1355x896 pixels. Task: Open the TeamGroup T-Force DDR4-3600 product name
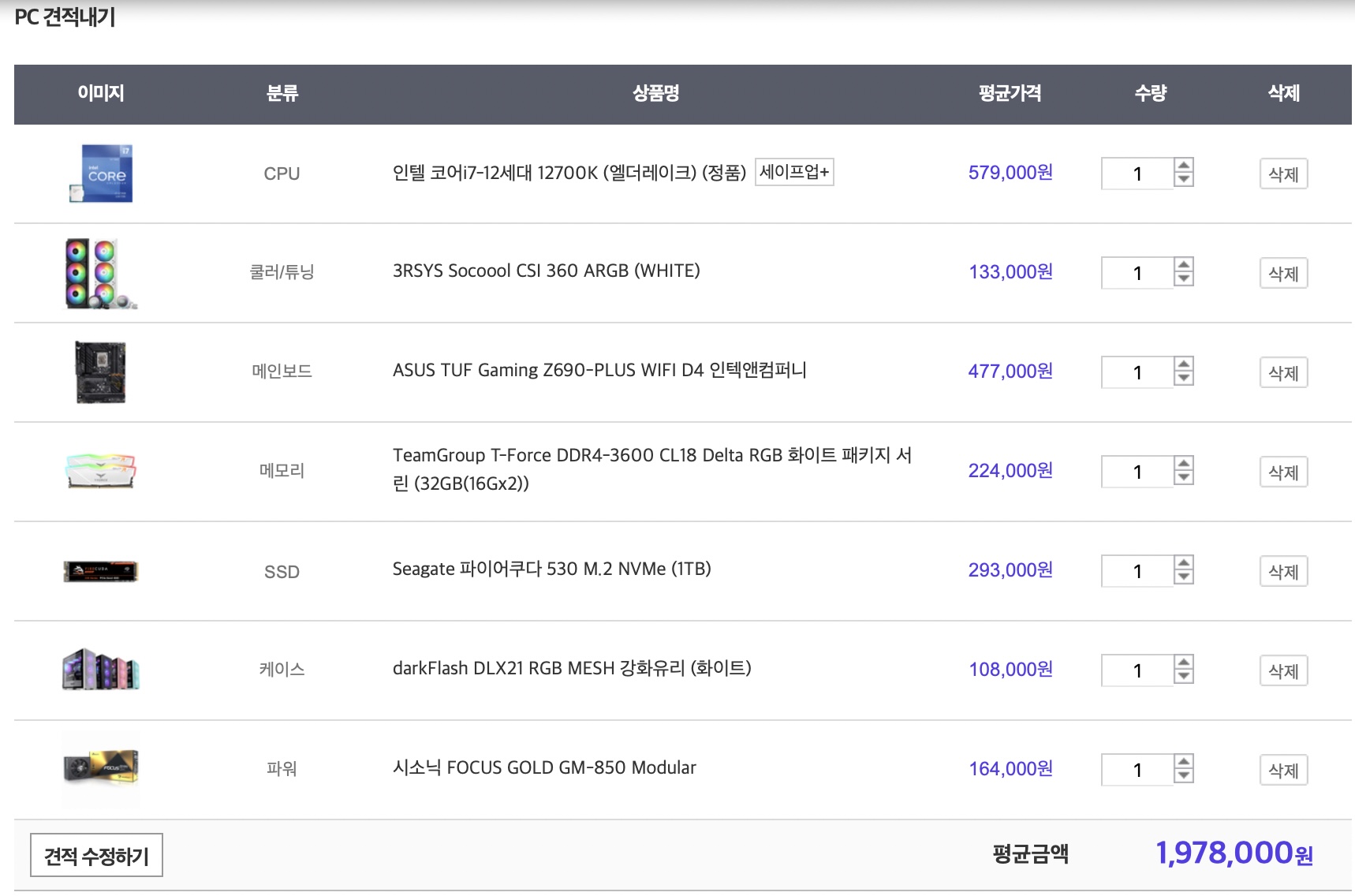[x=652, y=469]
